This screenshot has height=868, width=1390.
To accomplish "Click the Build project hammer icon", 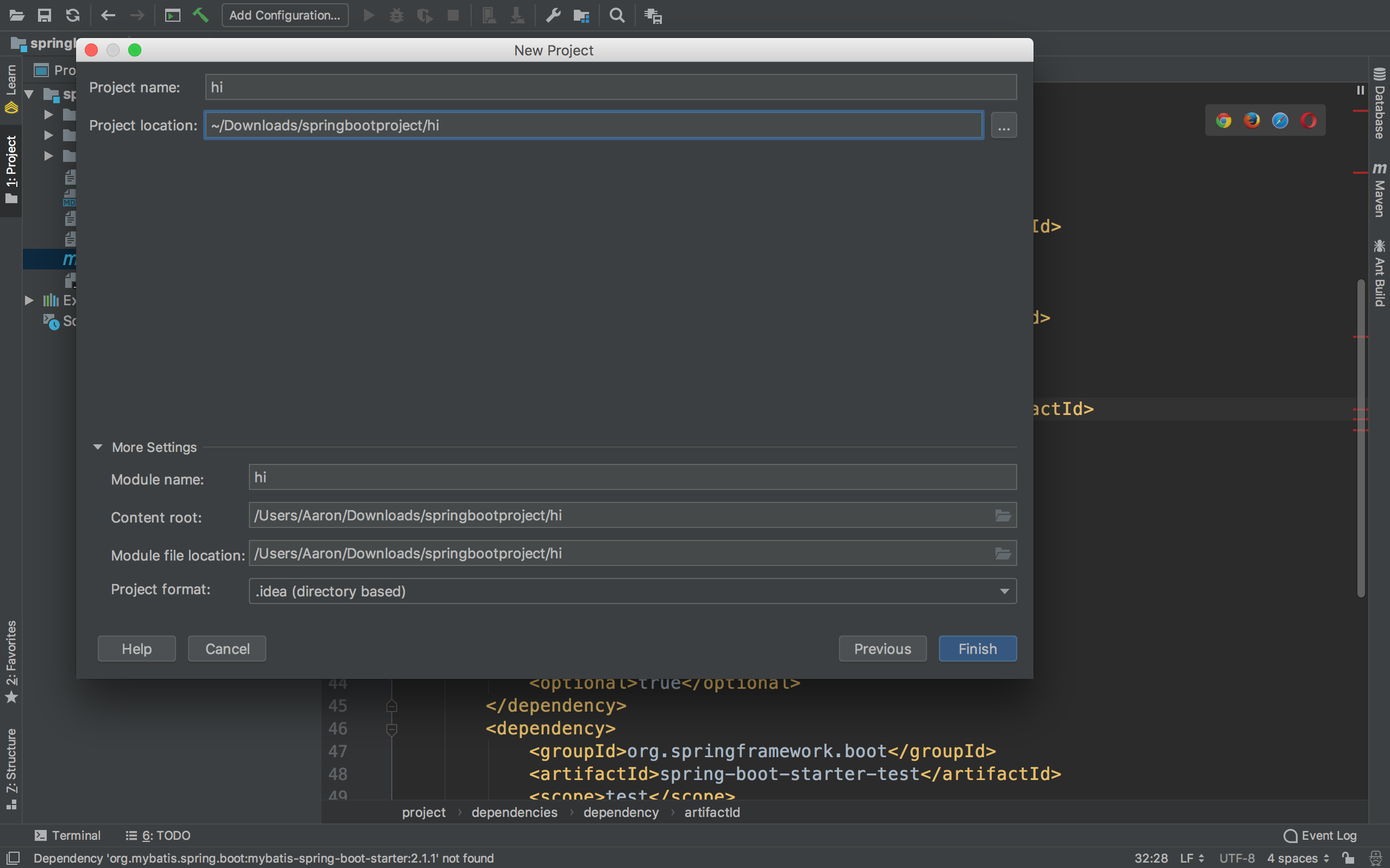I will 201,15.
